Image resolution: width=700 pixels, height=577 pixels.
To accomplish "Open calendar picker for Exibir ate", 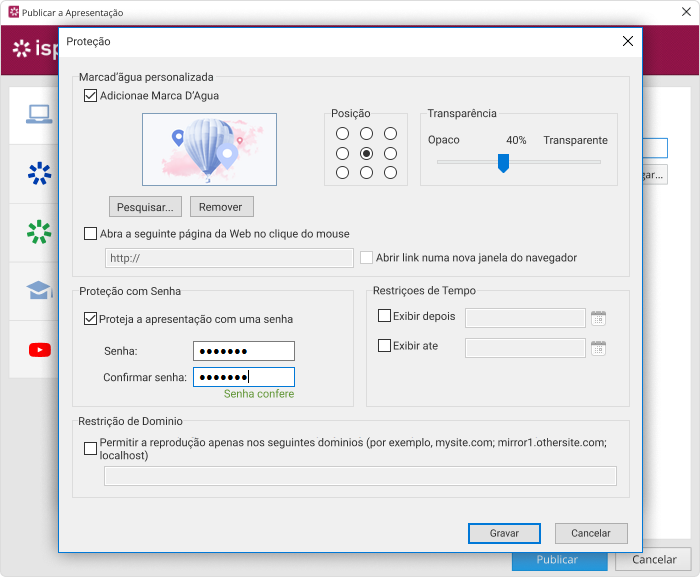I will point(598,348).
